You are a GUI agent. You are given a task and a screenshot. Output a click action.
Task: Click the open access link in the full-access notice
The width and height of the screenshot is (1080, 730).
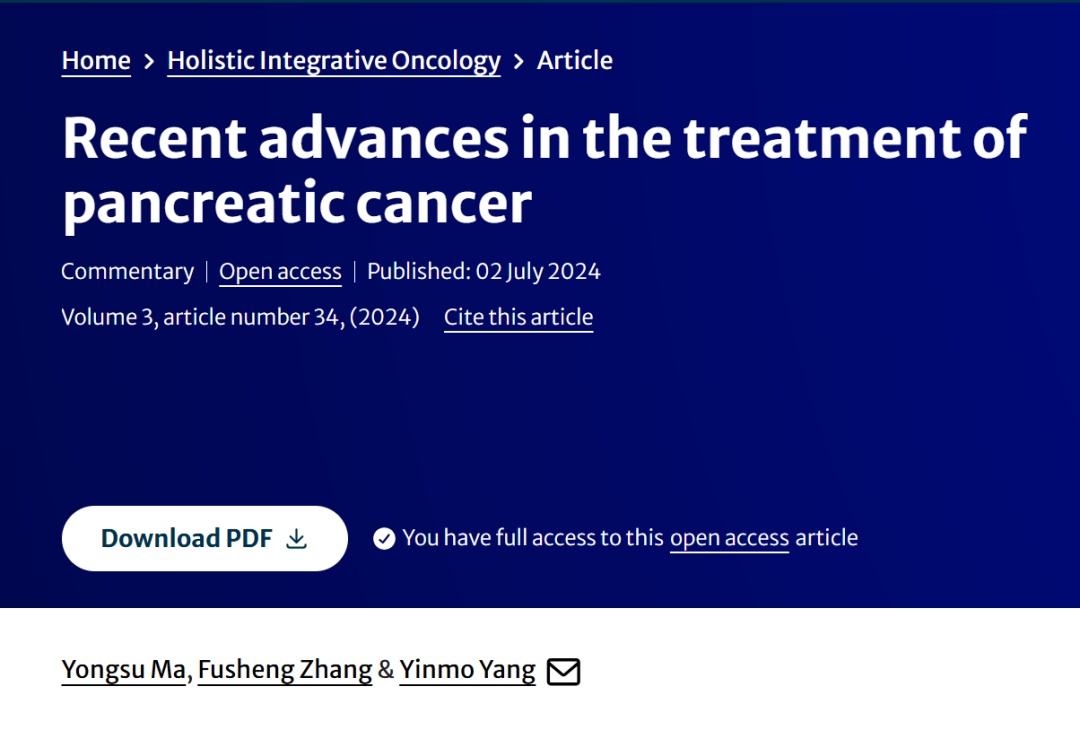click(729, 538)
